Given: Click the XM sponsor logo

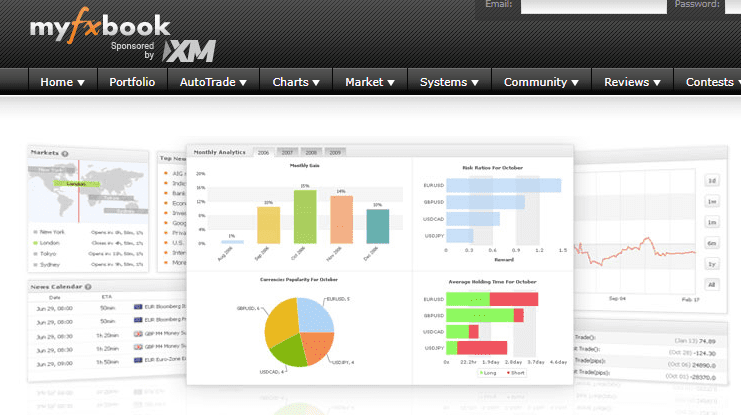Looking at the screenshot, I should click(189, 51).
